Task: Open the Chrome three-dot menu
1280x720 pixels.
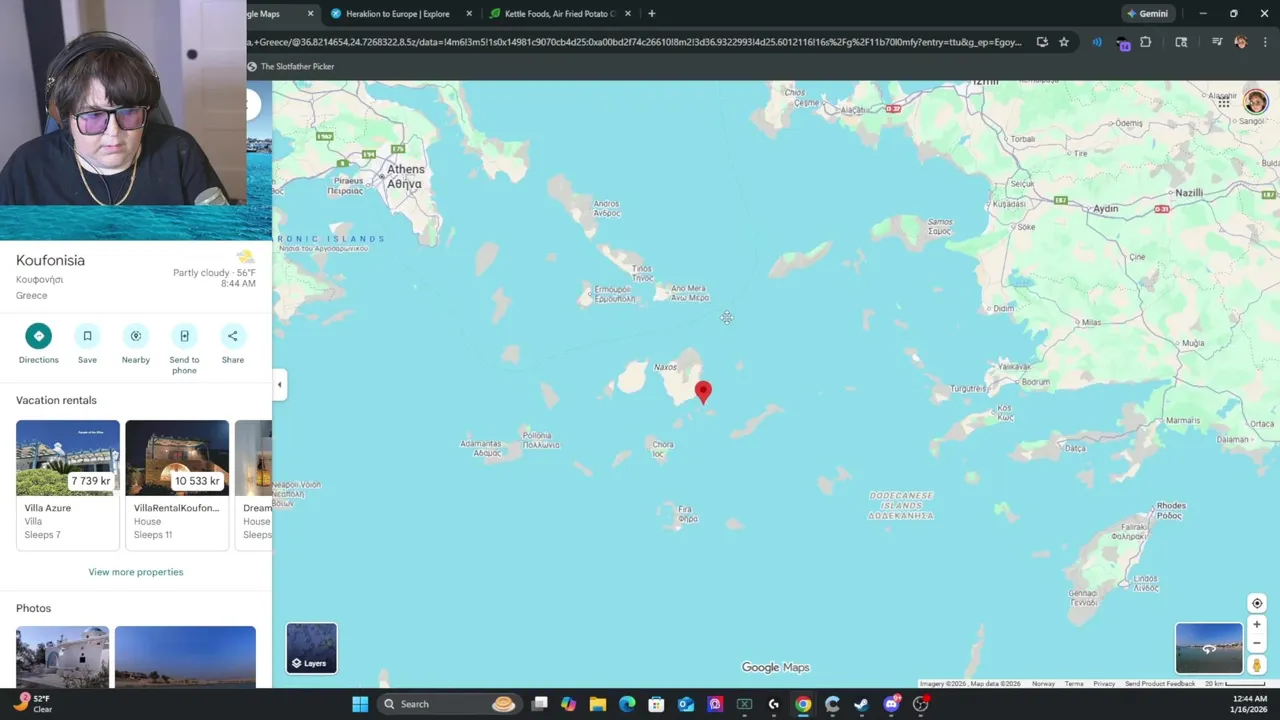Action: pos(1266,42)
